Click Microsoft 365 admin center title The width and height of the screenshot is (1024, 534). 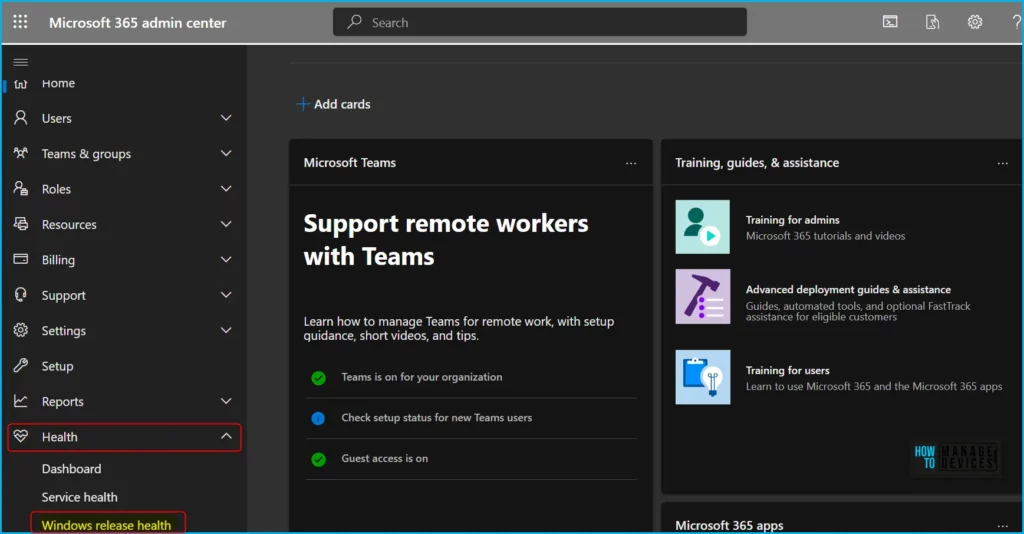click(137, 23)
